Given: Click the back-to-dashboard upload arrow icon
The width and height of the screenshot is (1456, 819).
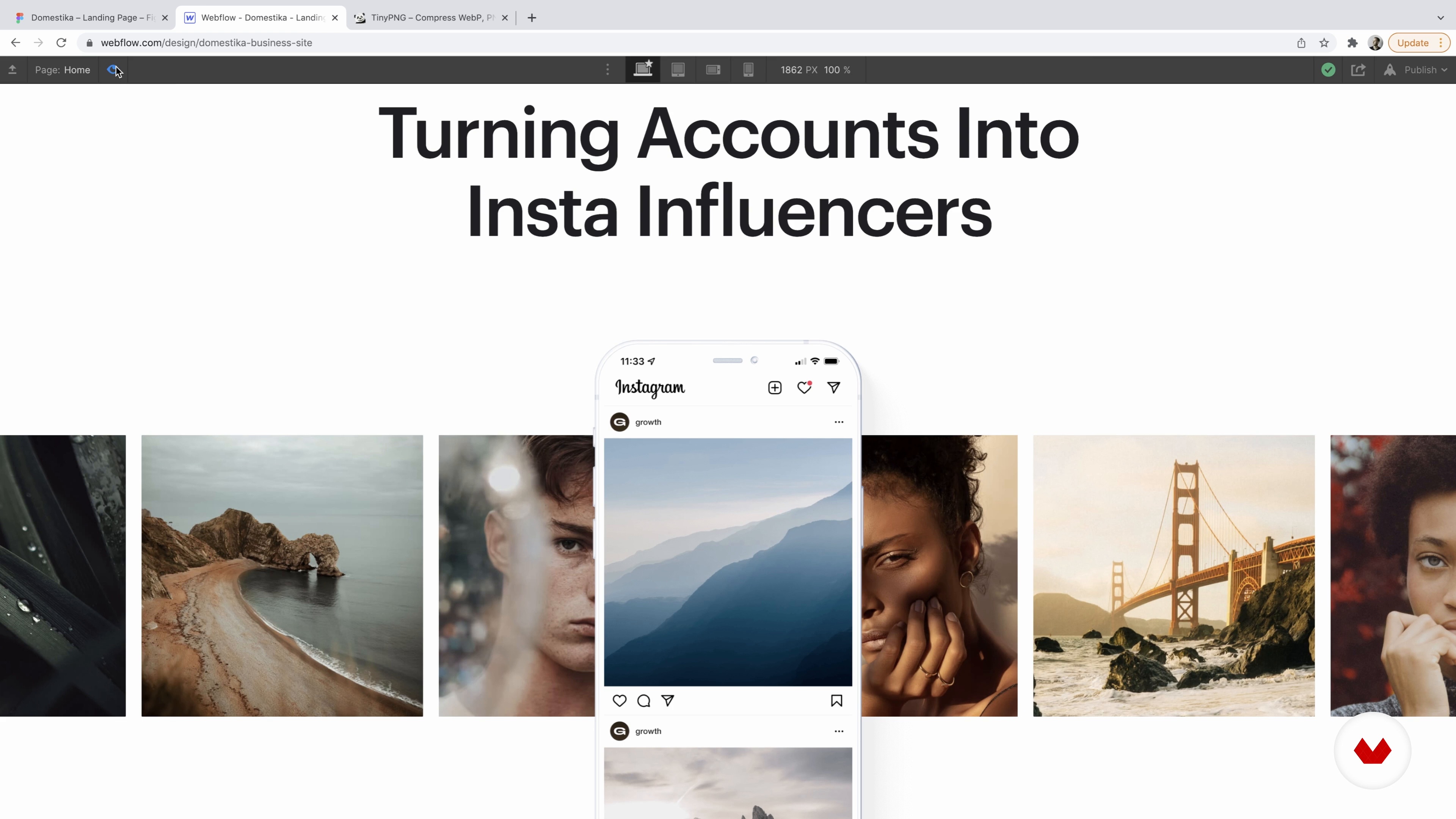Looking at the screenshot, I should tap(13, 69).
